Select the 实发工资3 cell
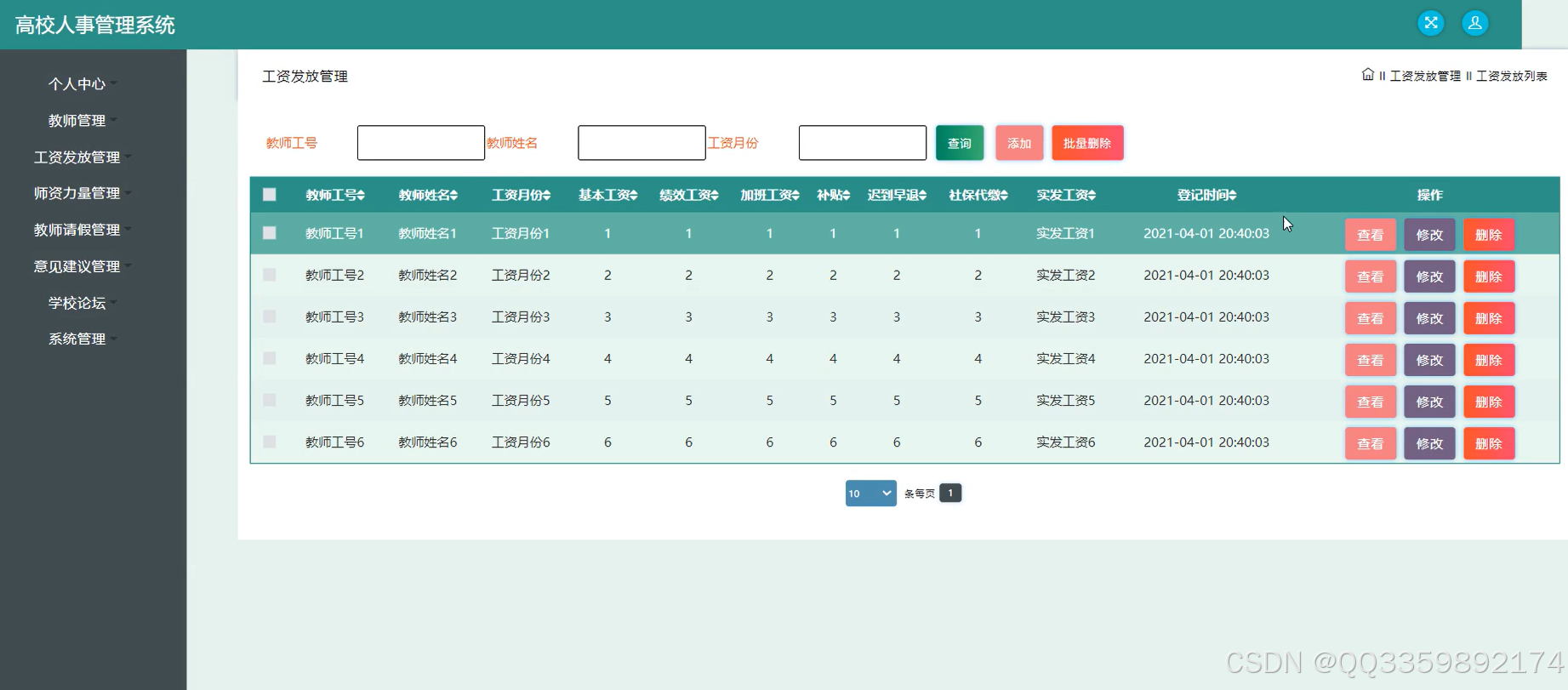Screen dimensions: 1568x690 click(x=1065, y=316)
